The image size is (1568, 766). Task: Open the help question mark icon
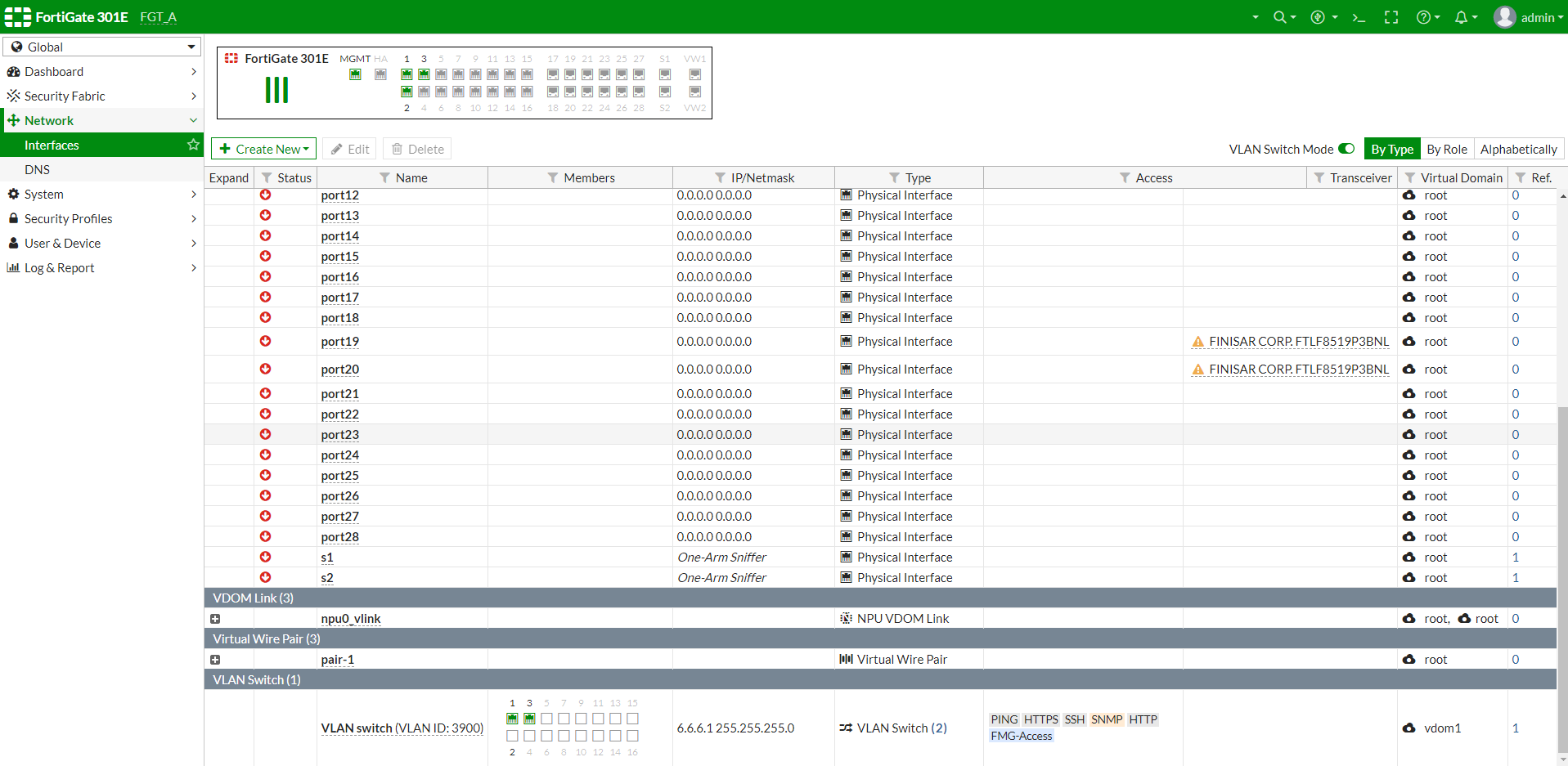click(x=1423, y=17)
